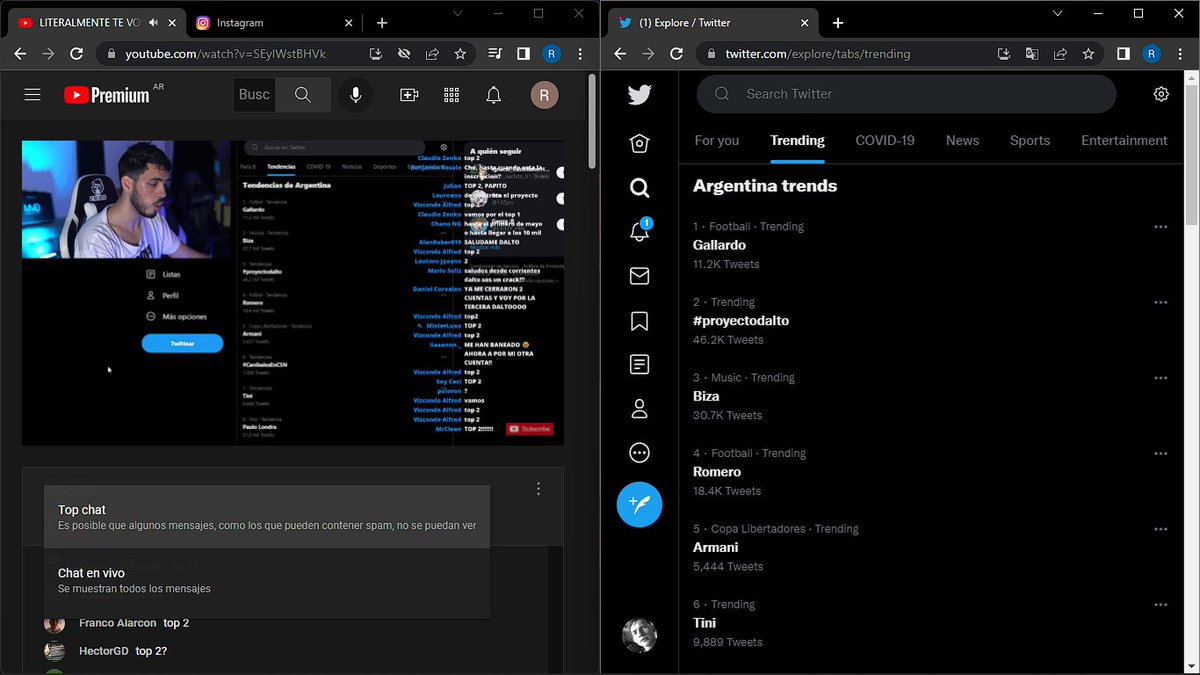The image size is (1200, 675).
Task: Open the YouTube apps grid
Action: tap(452, 95)
